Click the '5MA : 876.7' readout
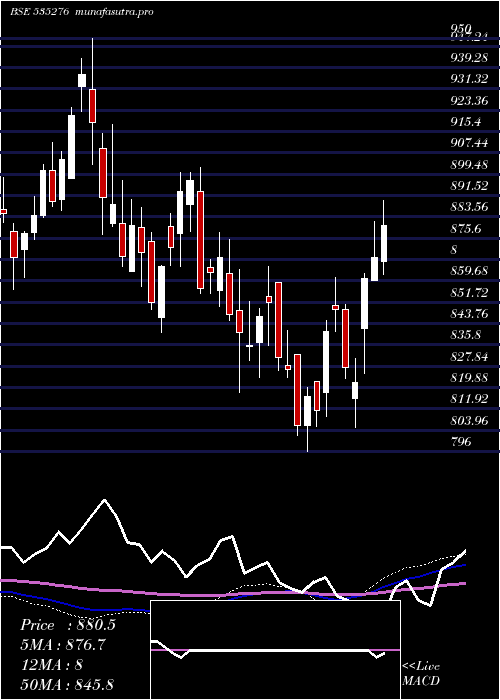The width and height of the screenshot is (500, 700). (x=63, y=645)
